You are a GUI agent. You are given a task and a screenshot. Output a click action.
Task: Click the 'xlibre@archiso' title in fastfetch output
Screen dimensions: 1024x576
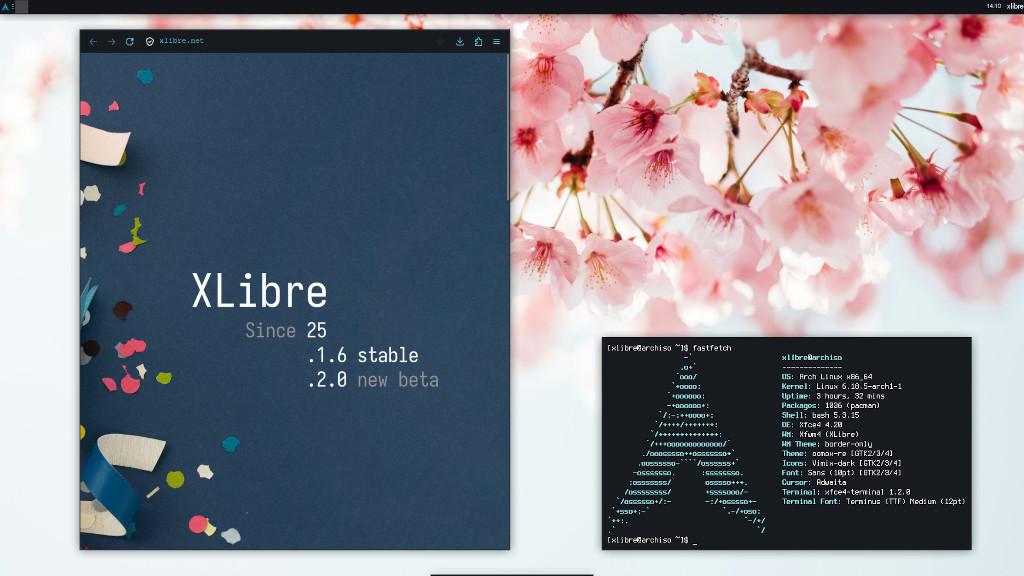[x=812, y=357]
